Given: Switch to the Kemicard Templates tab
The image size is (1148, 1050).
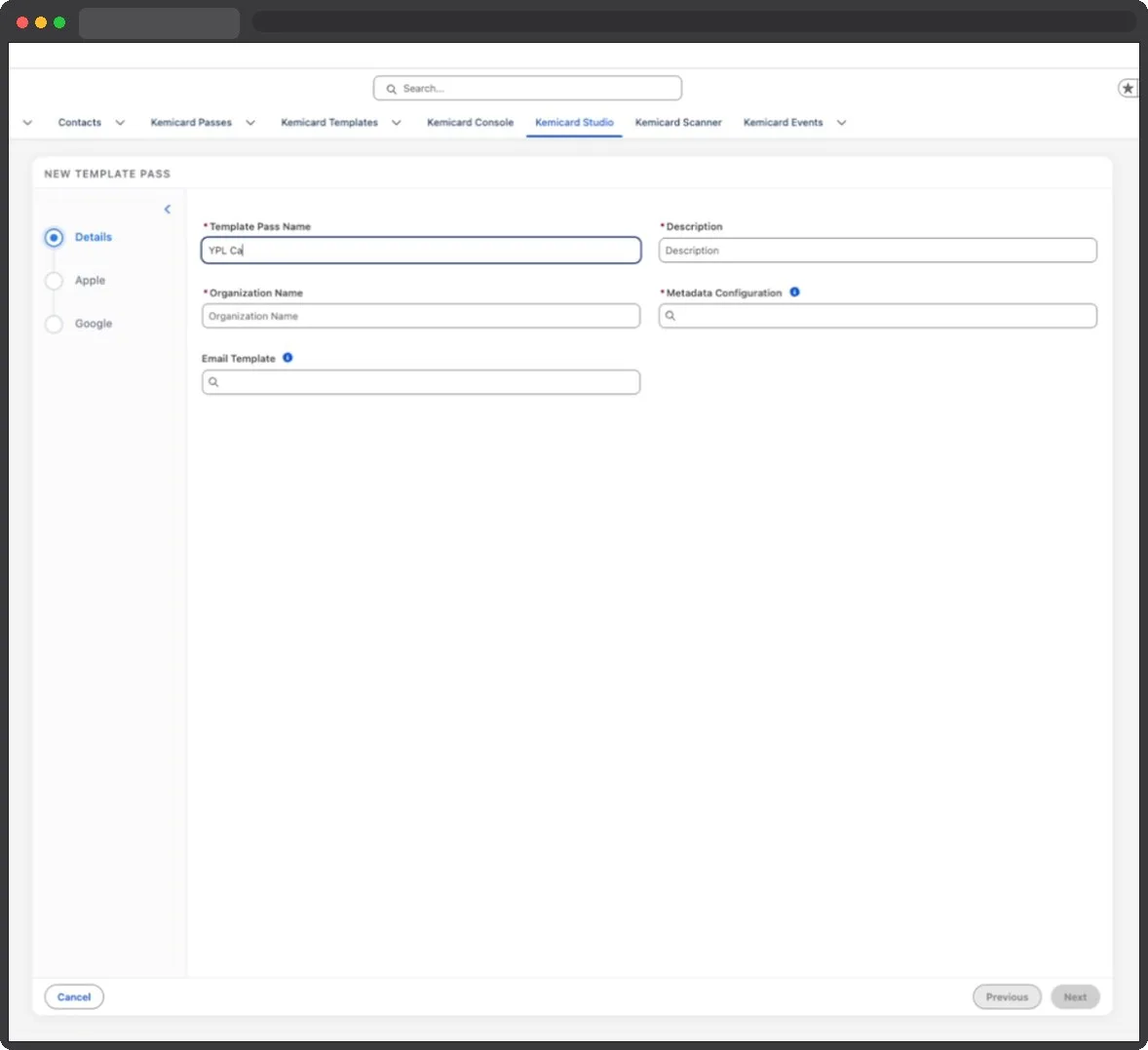Looking at the screenshot, I should point(329,122).
